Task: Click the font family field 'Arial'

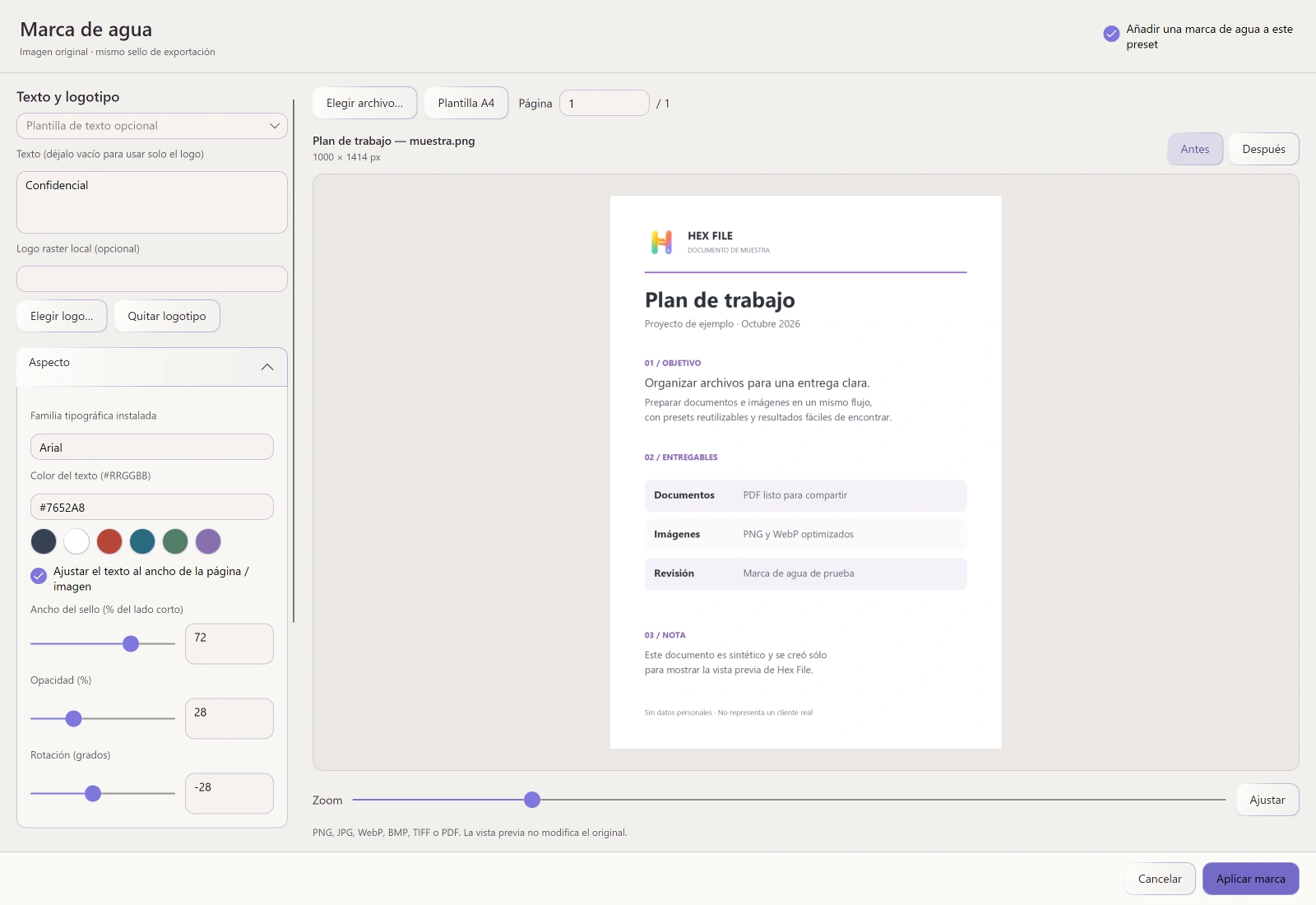Action: click(152, 447)
